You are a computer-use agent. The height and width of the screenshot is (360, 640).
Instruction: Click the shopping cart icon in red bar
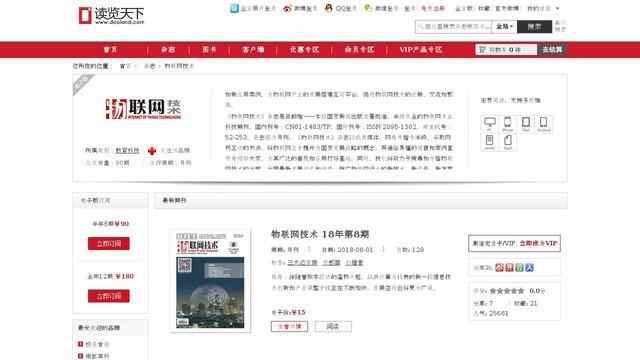[482, 49]
